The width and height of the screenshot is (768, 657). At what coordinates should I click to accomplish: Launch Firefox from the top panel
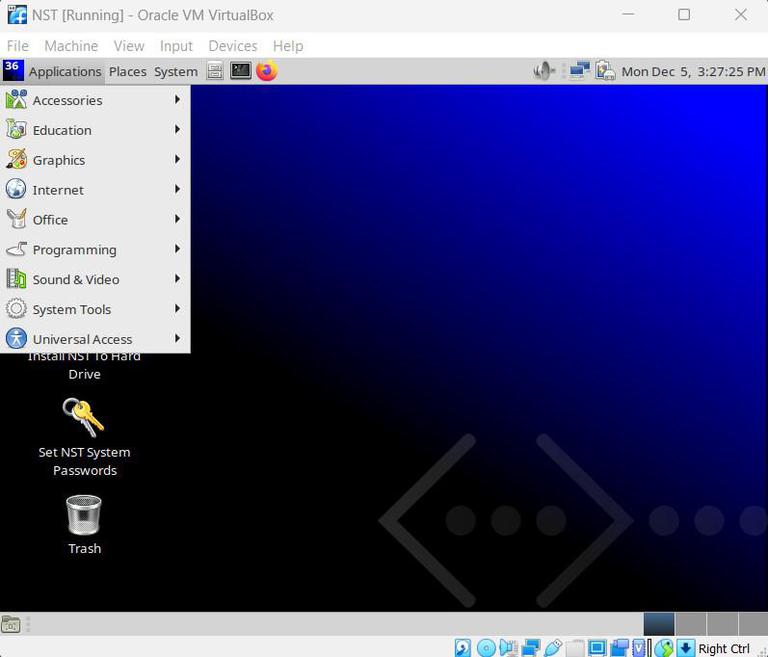tap(267, 71)
